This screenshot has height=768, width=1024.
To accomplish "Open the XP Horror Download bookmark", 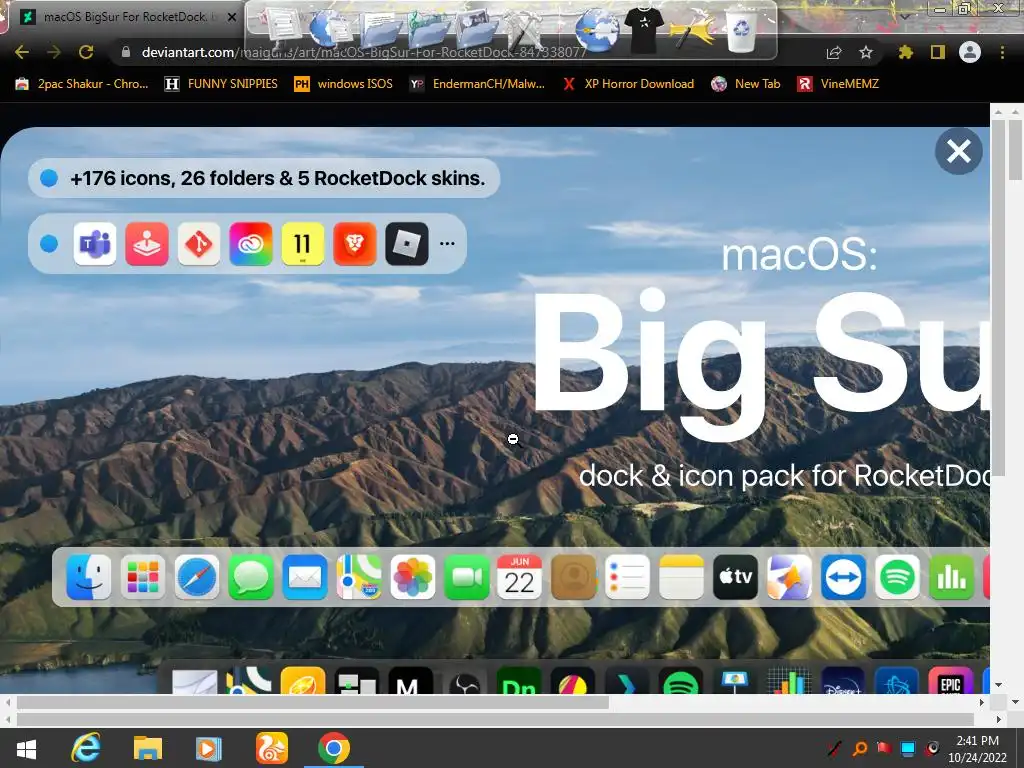I will [x=628, y=84].
